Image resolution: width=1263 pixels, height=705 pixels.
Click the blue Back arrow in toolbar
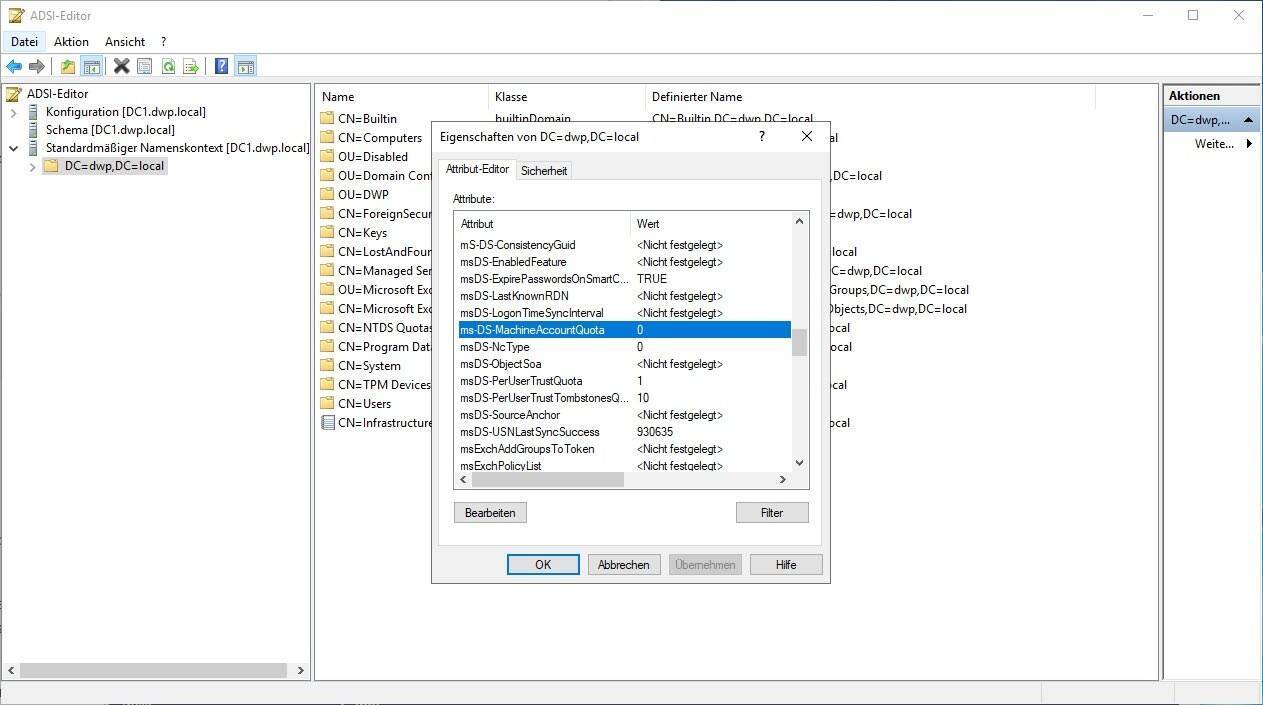[14, 67]
